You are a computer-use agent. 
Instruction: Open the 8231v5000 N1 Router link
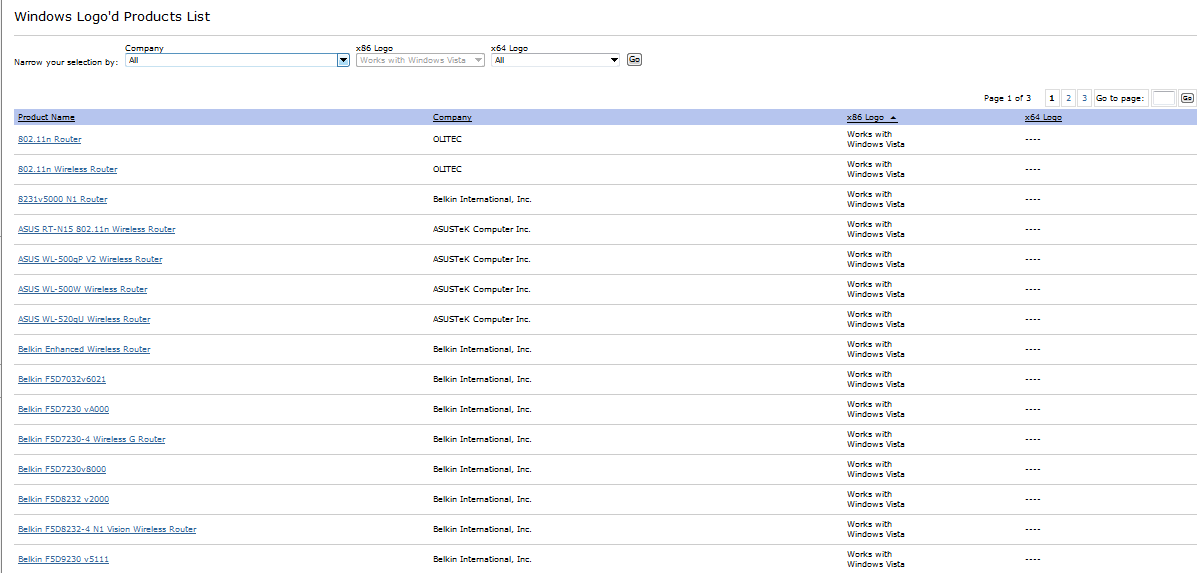coord(63,199)
